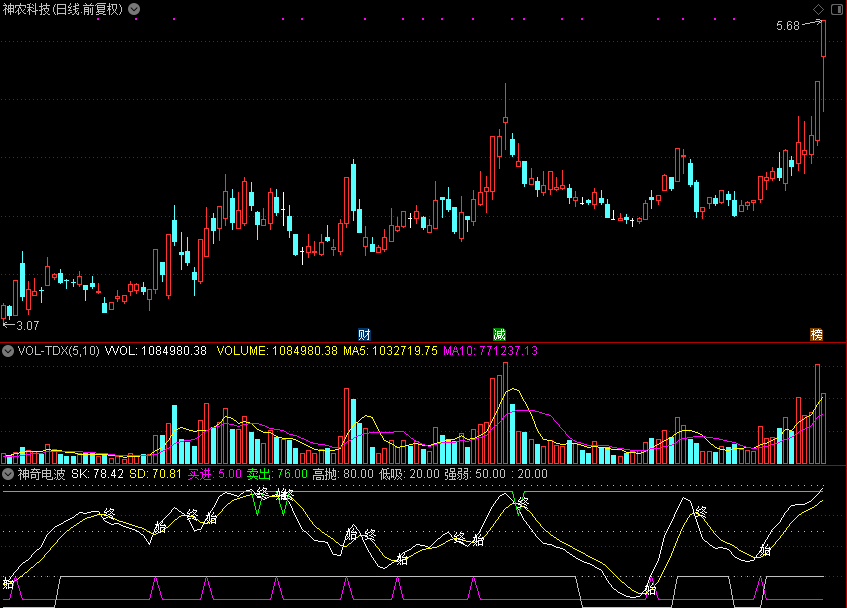Click the green 减 marker icon

click(x=499, y=333)
